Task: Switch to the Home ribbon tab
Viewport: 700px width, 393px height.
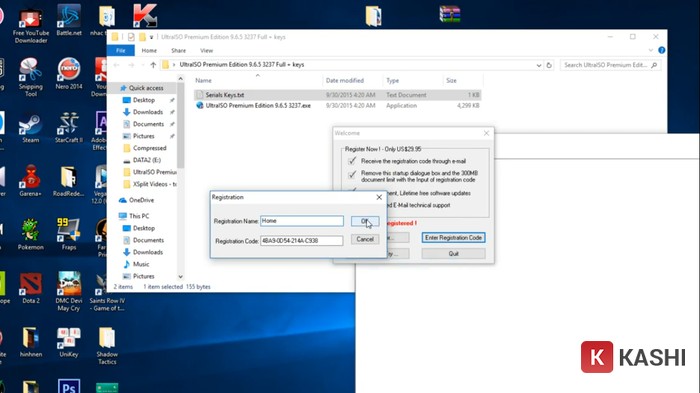Action: pos(149,50)
